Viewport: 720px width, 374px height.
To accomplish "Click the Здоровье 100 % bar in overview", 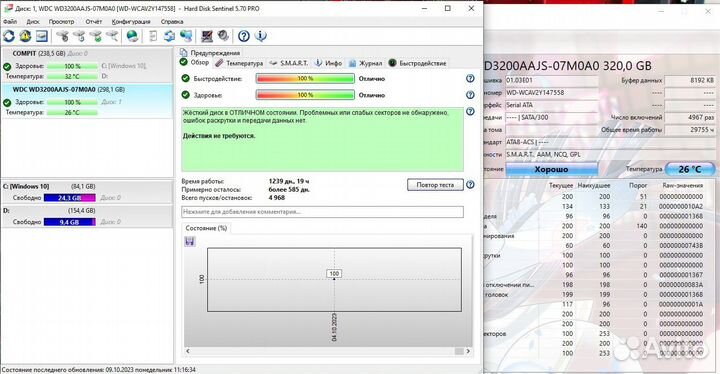I will point(305,95).
